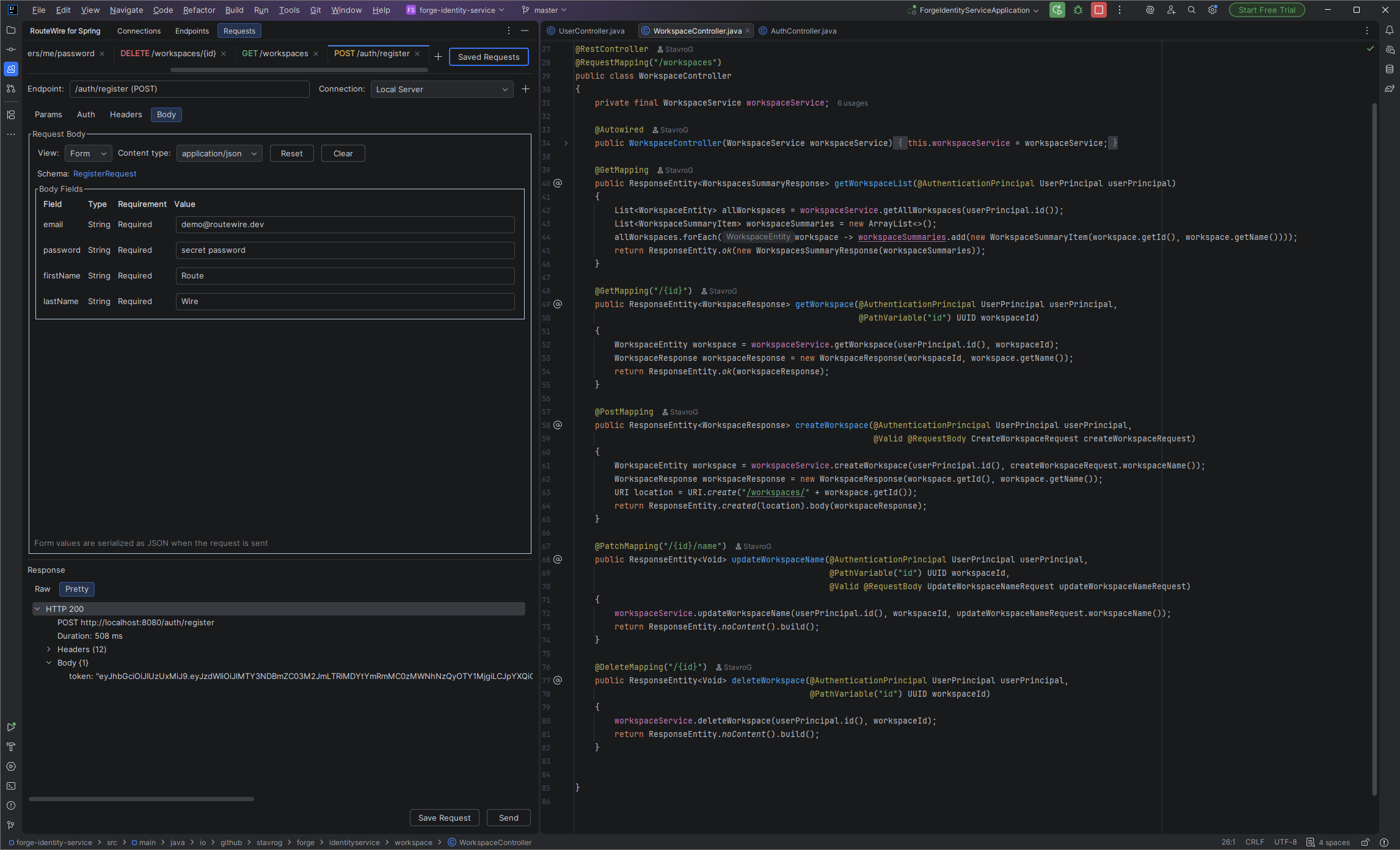Expand the folded WorkspaceController constructor
The image size is (1400, 850).
(566, 143)
